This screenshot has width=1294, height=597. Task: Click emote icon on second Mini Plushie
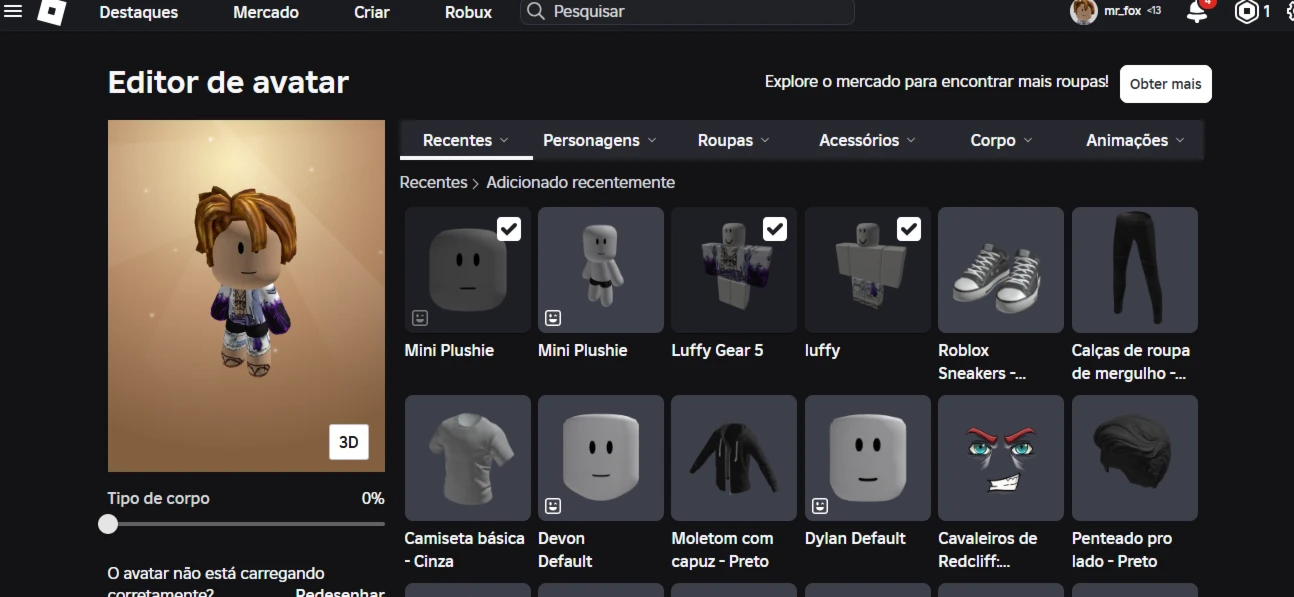[553, 318]
